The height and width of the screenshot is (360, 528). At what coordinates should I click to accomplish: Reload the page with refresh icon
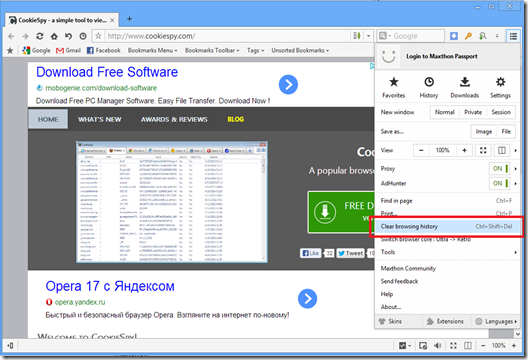coord(40,36)
